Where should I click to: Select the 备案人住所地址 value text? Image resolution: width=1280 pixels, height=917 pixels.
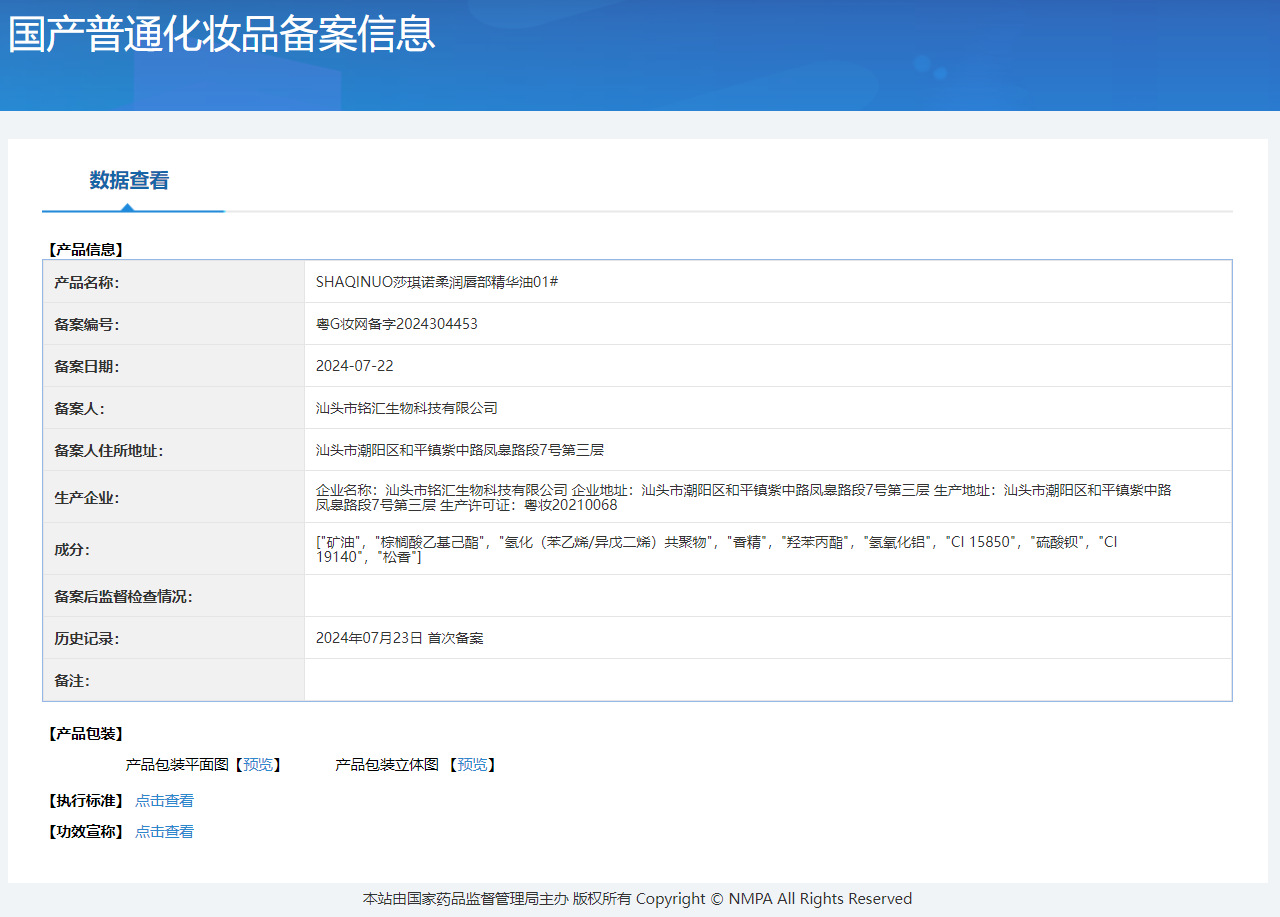pos(460,450)
